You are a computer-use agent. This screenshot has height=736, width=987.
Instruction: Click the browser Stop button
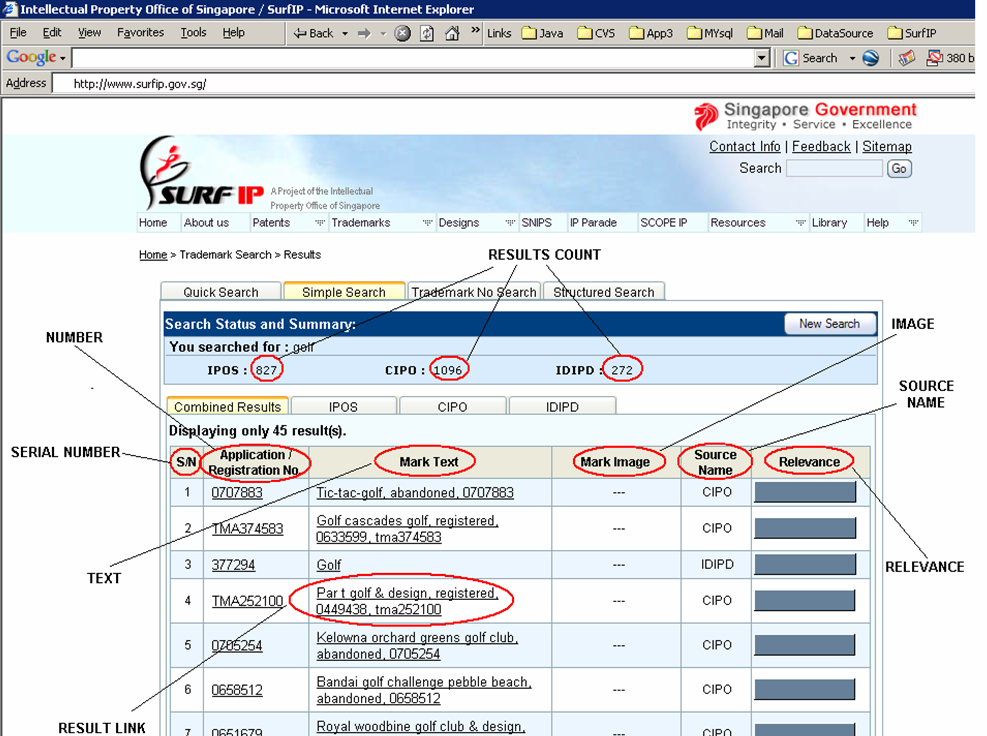point(402,33)
